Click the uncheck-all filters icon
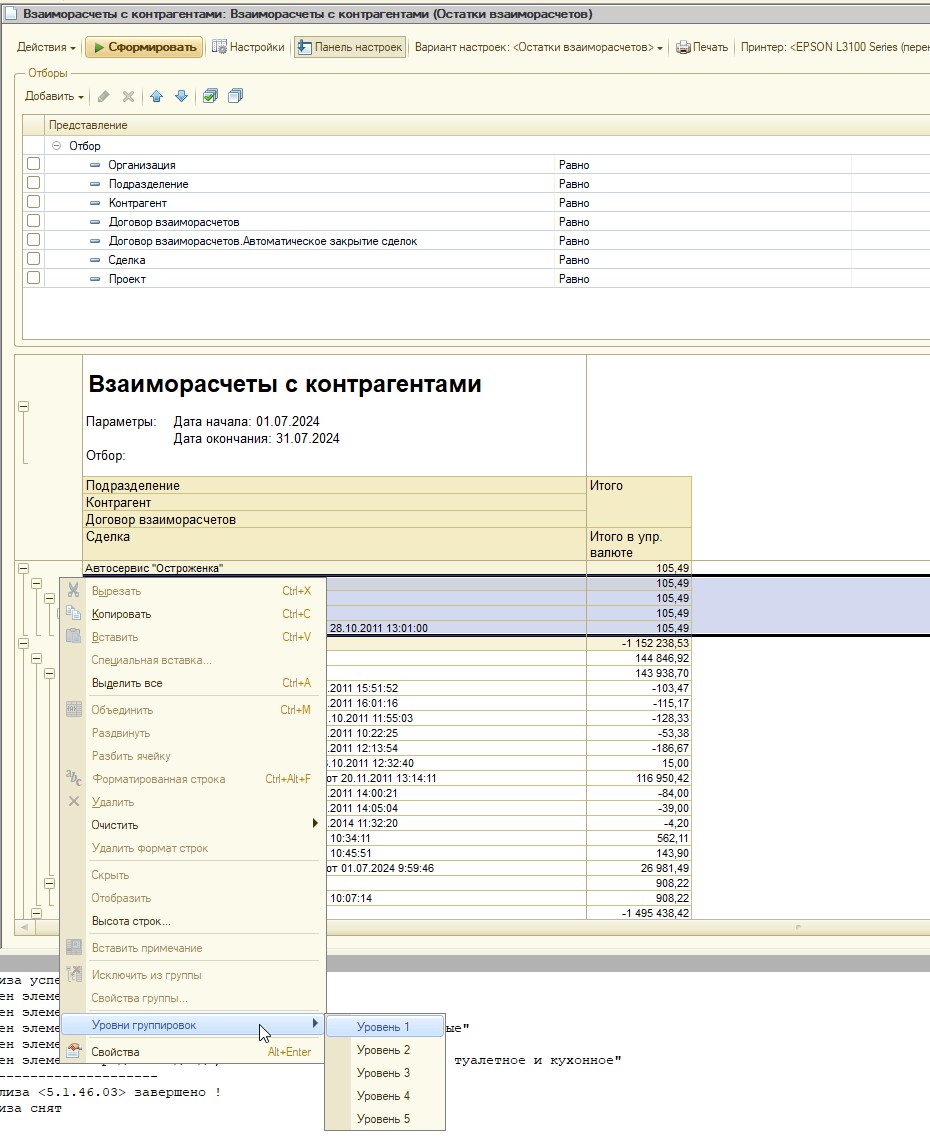The height and width of the screenshot is (1147, 930). pyautogui.click(x=236, y=97)
